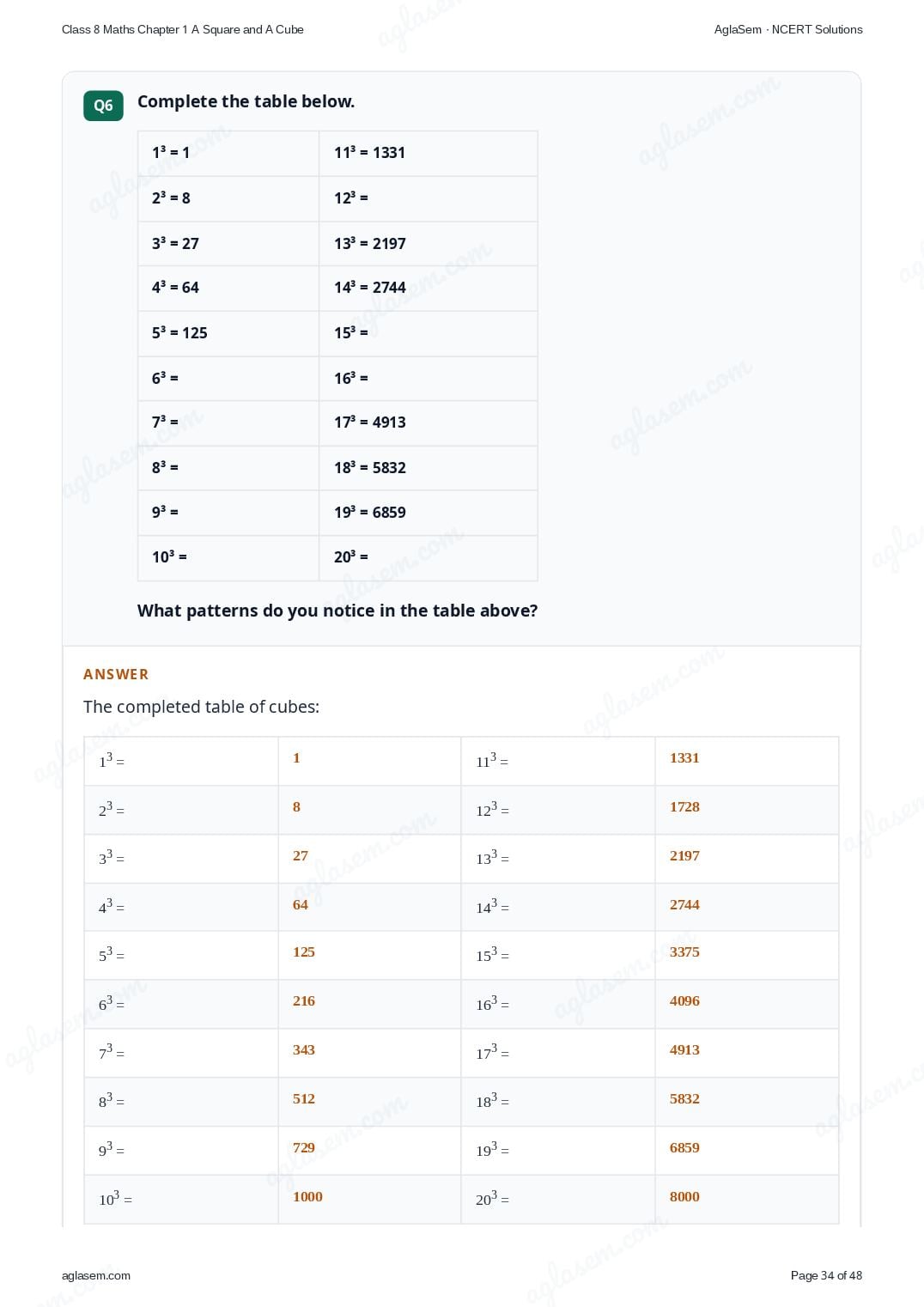
Task: Click the 20³ = empty cell in question table
Action: point(429,557)
